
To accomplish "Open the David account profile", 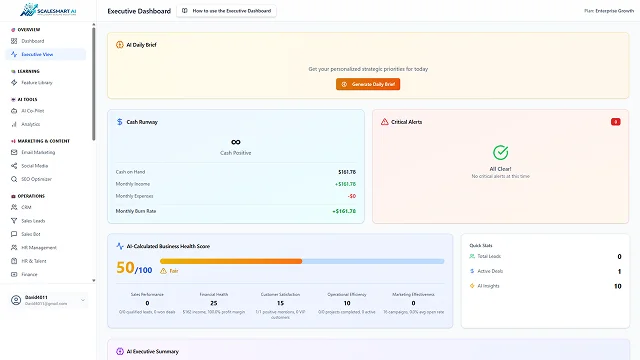I will (x=48, y=300).
